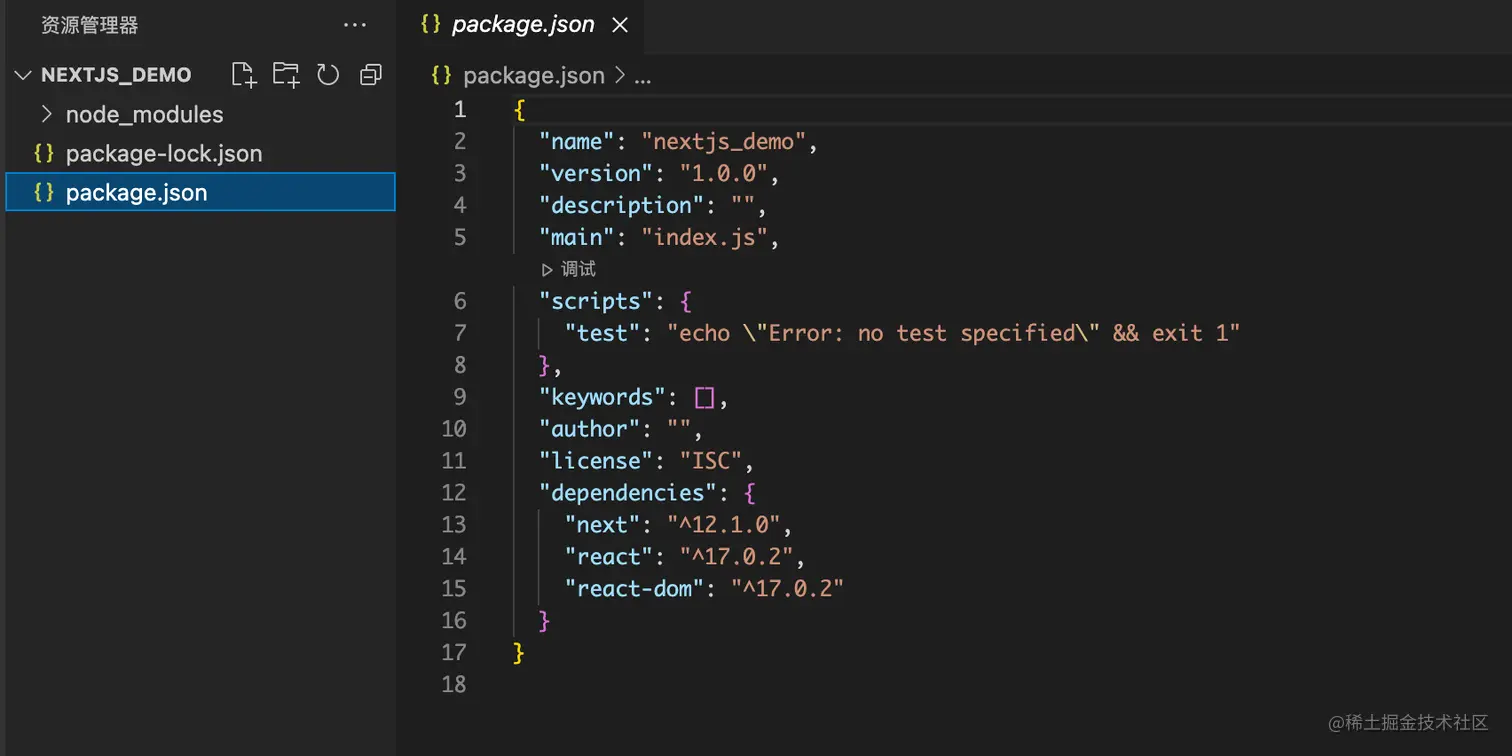Click the "scripts" key on line 6
The height and width of the screenshot is (756, 1512).
tap(596, 301)
